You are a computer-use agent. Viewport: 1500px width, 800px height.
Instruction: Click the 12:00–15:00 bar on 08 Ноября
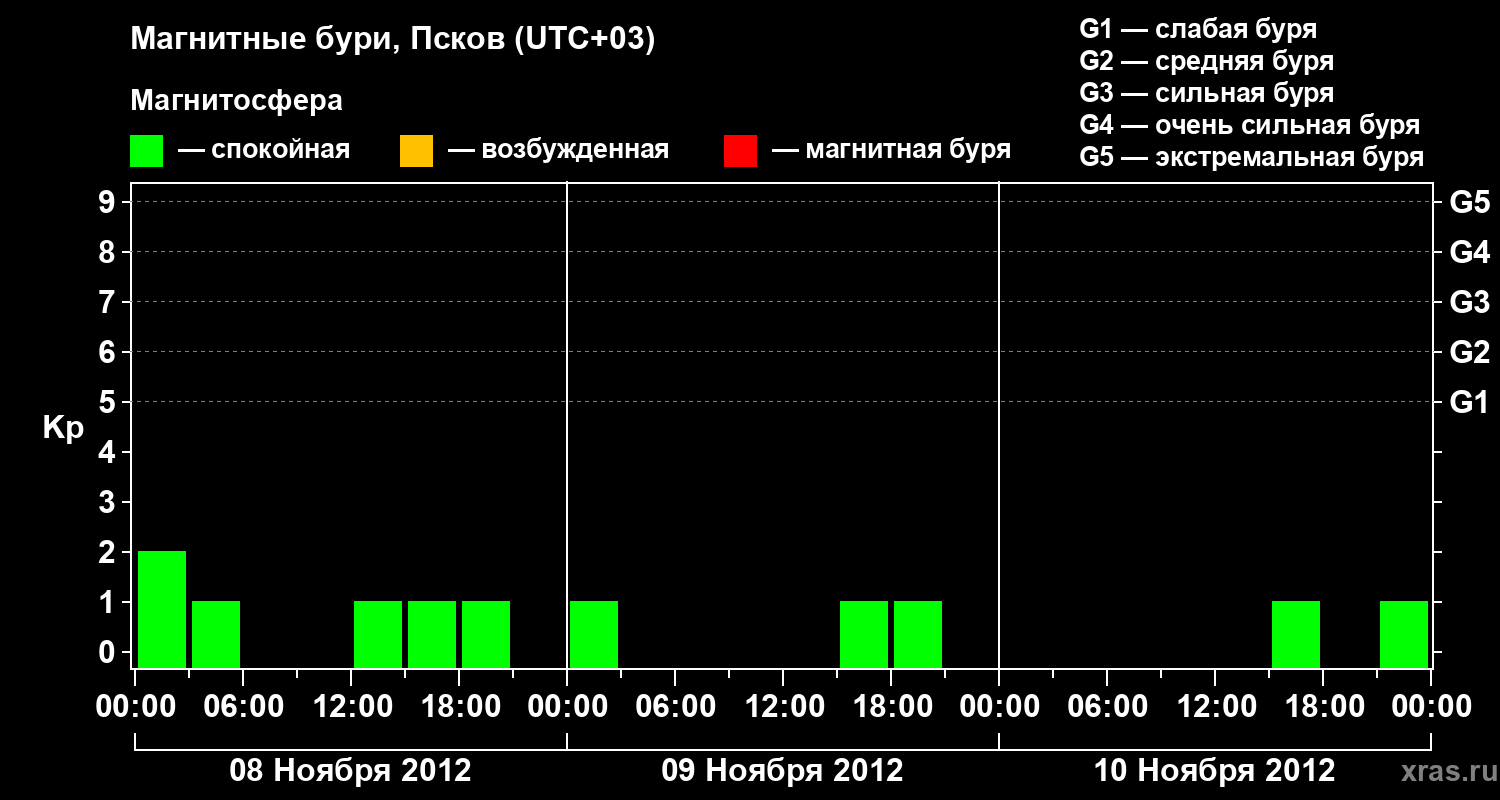378,634
